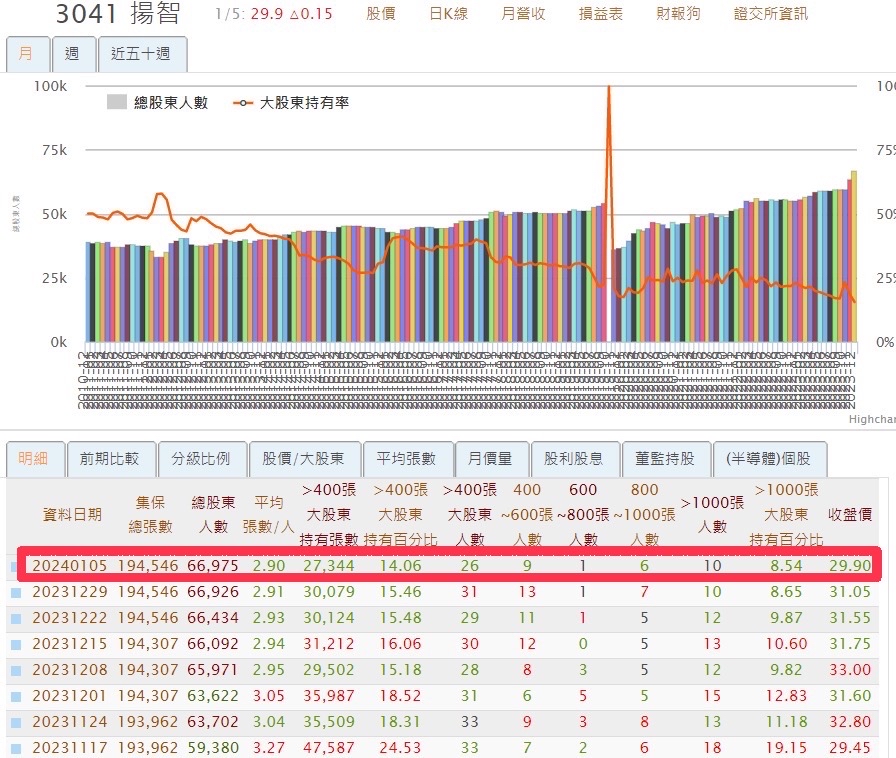Click the 財報狗 link

pyautogui.click(x=678, y=14)
